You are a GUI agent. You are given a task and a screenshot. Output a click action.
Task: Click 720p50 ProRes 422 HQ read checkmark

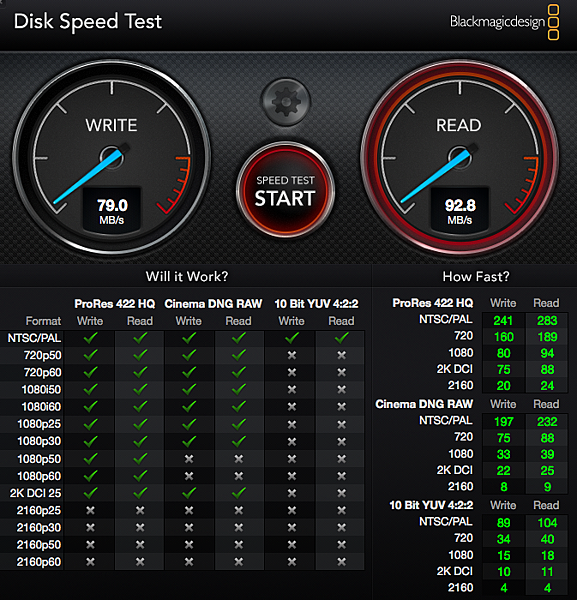pos(140,355)
